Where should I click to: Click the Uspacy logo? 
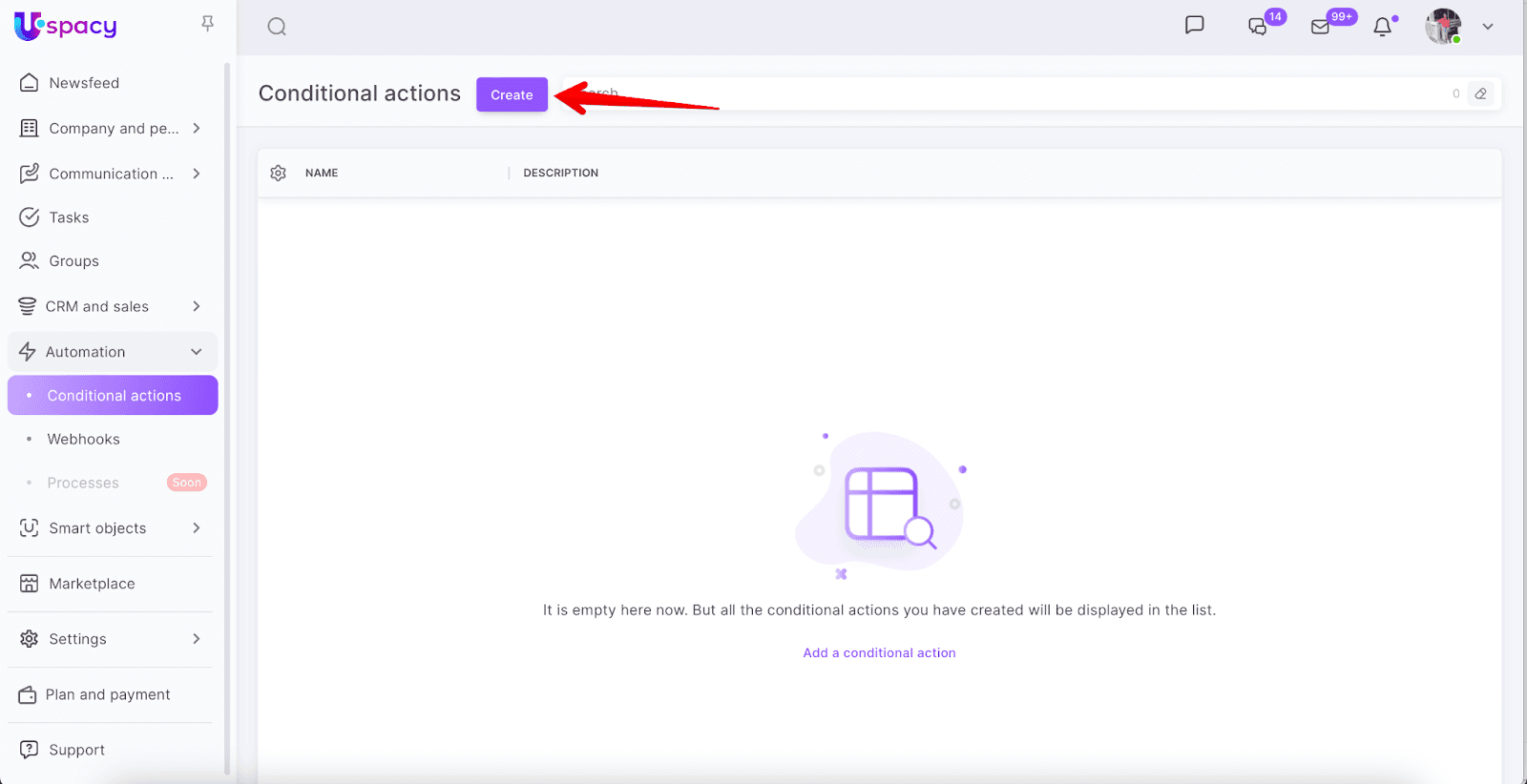point(66,26)
